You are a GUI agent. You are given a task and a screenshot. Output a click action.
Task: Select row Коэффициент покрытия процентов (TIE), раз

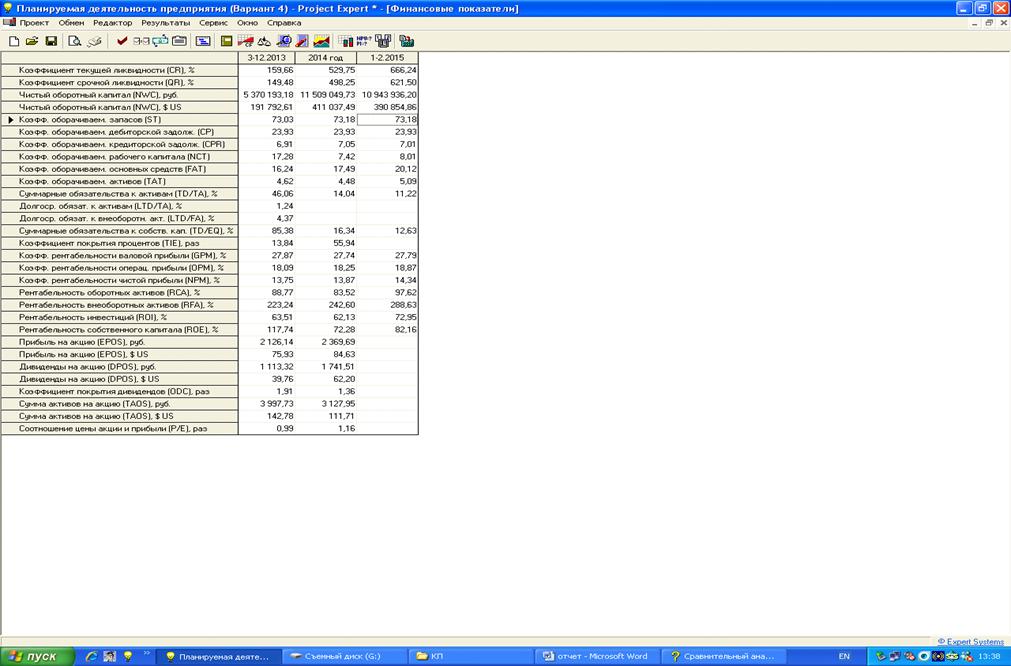click(x=120, y=243)
